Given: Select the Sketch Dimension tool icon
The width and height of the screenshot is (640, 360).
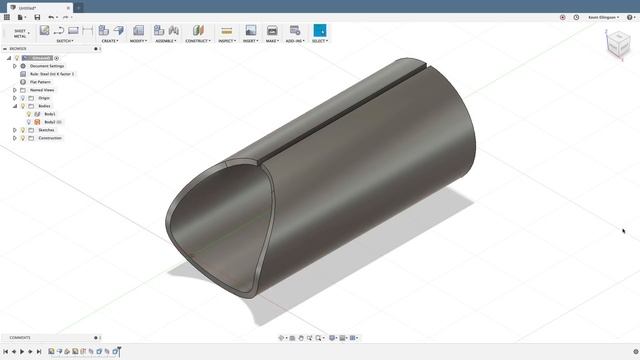Looking at the screenshot, I should (87, 30).
